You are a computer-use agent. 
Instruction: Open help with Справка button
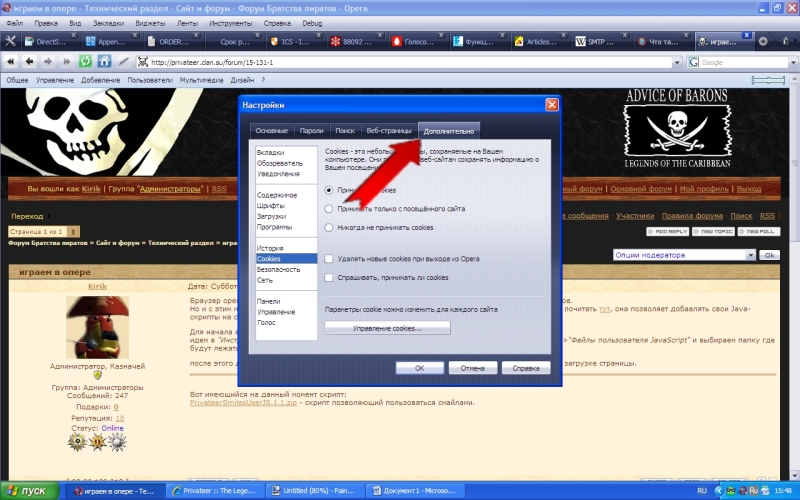pos(526,368)
